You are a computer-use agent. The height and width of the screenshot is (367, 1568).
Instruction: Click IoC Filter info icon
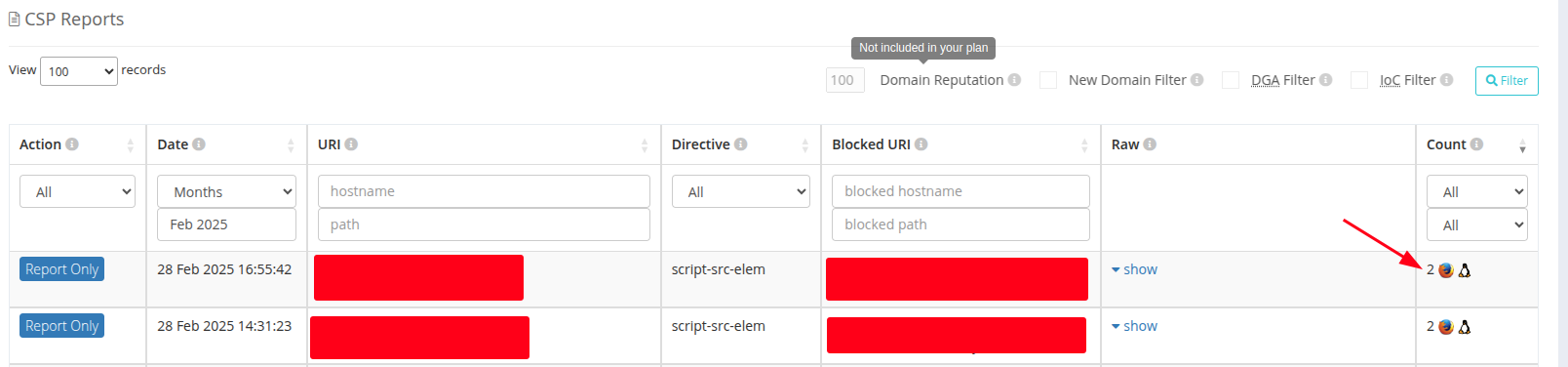click(x=1446, y=80)
